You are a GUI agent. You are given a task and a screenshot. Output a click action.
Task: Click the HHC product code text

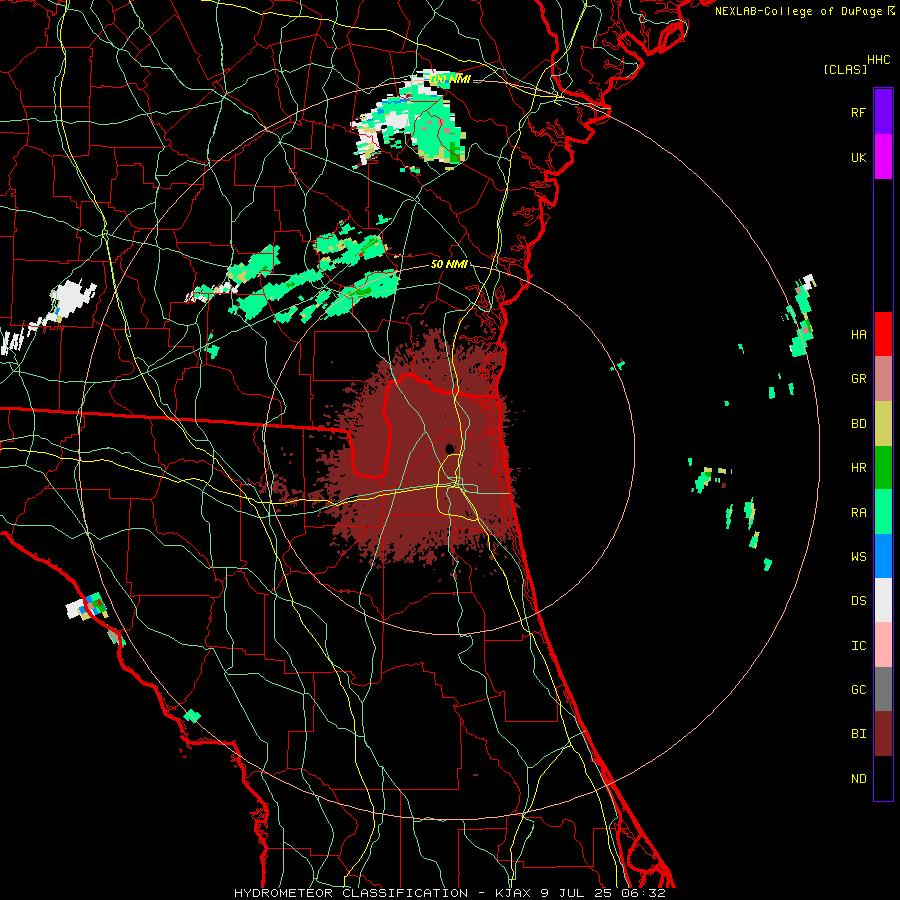(x=879, y=60)
